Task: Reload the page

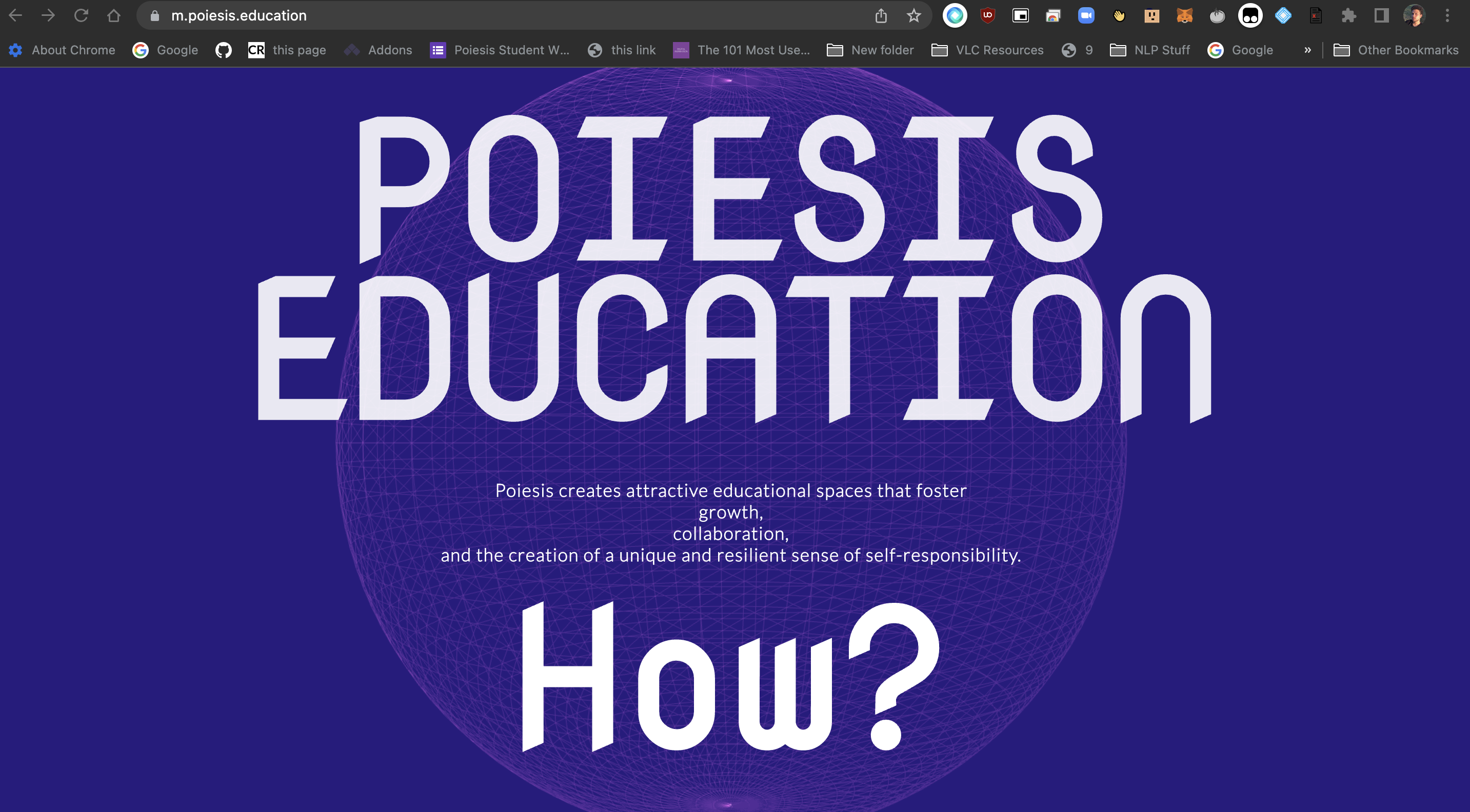Action: coord(81,15)
